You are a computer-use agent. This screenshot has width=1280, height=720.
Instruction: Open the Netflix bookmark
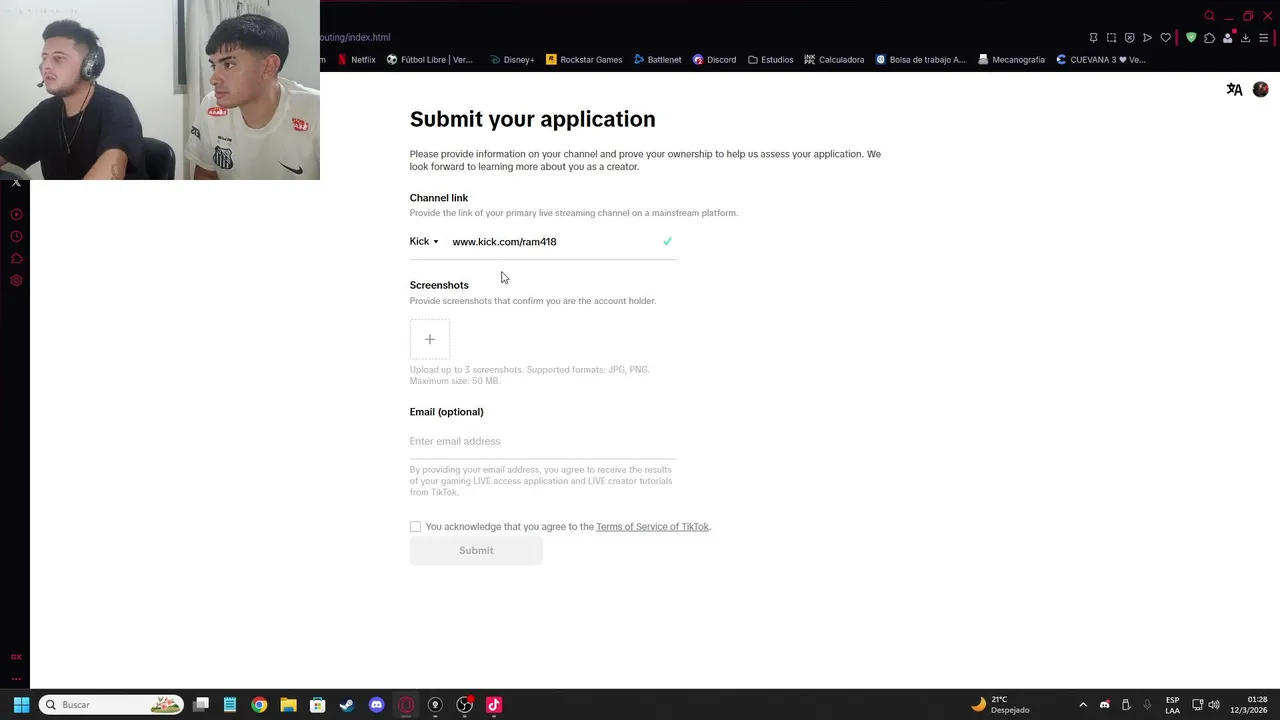tap(356, 59)
